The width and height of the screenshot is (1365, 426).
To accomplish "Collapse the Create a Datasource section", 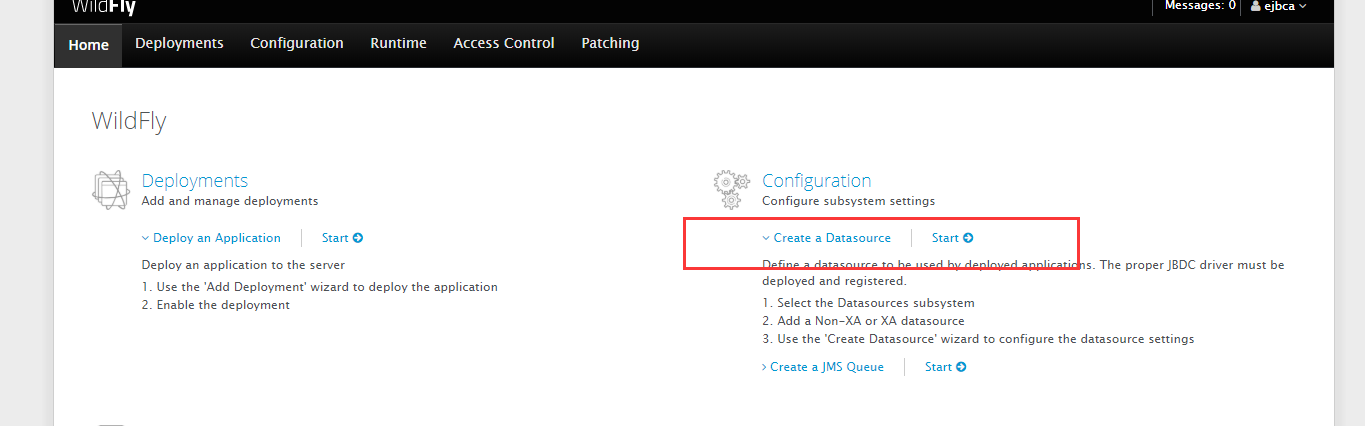I will click(826, 238).
